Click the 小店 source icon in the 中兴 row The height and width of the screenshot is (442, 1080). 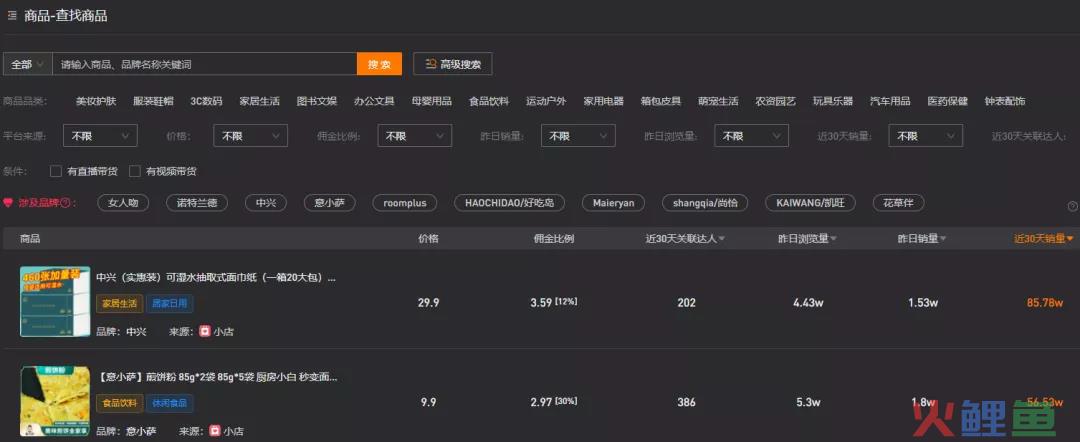pos(205,331)
